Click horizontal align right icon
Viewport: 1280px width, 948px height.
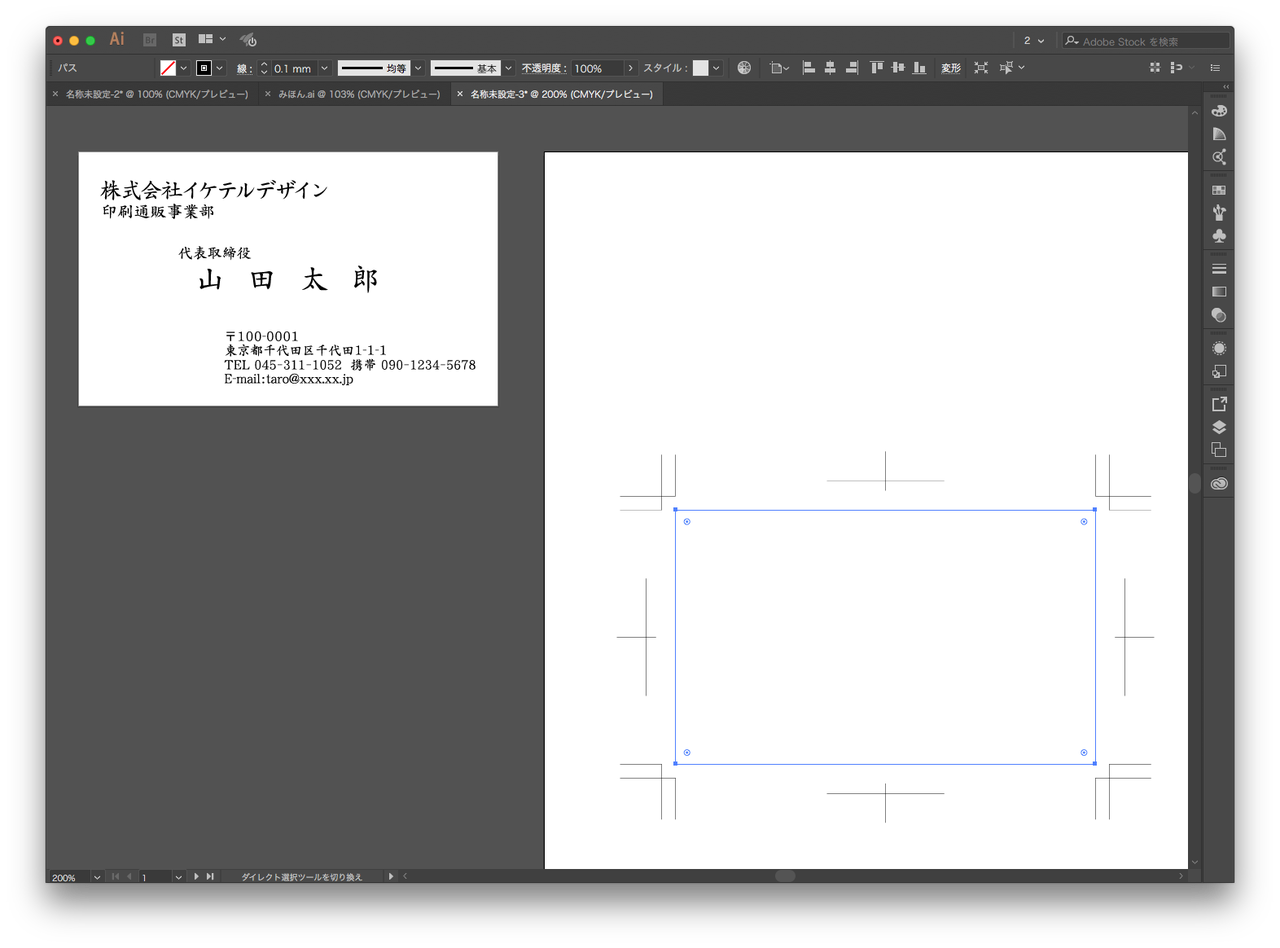(852, 68)
